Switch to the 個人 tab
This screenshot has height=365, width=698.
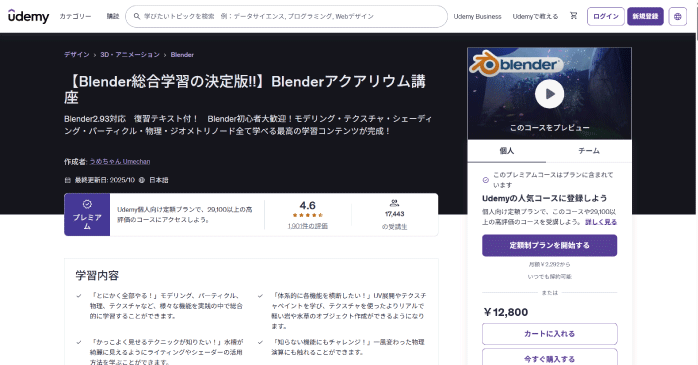[507, 151]
